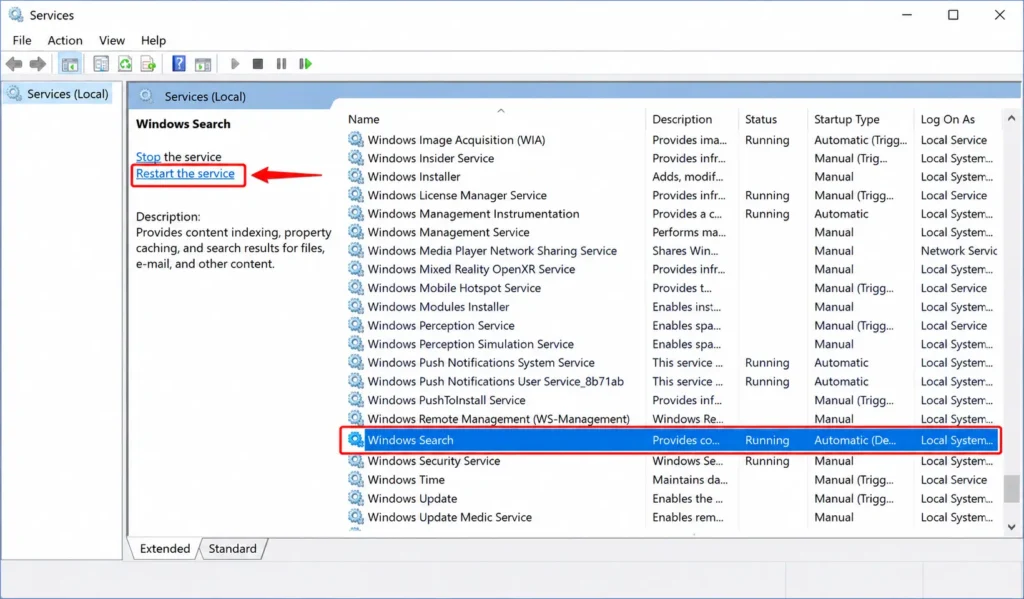The height and width of the screenshot is (599, 1024).
Task: Click the Back arrow toolbar icon
Action: pos(14,64)
